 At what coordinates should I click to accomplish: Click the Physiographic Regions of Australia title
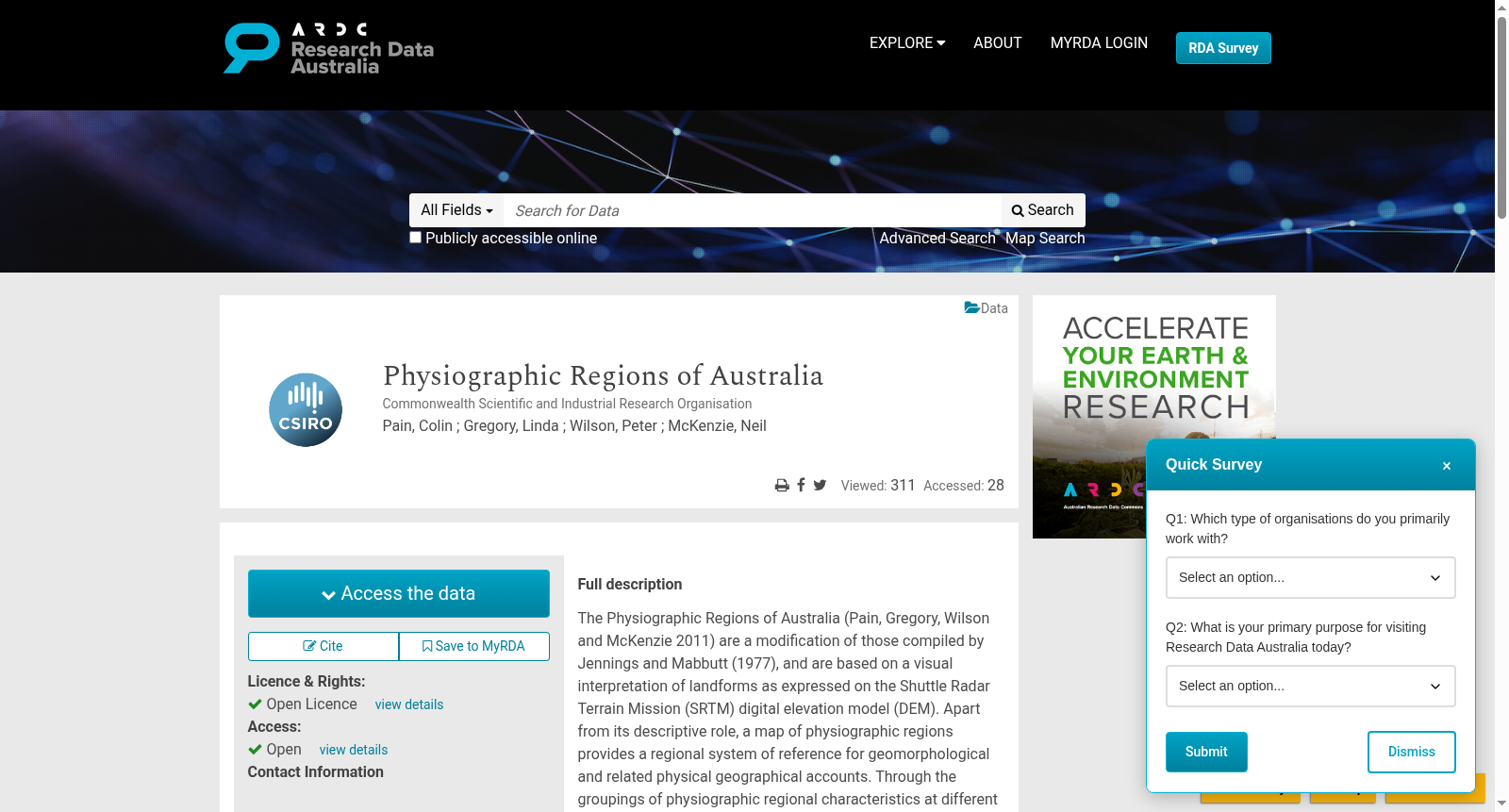(x=604, y=375)
